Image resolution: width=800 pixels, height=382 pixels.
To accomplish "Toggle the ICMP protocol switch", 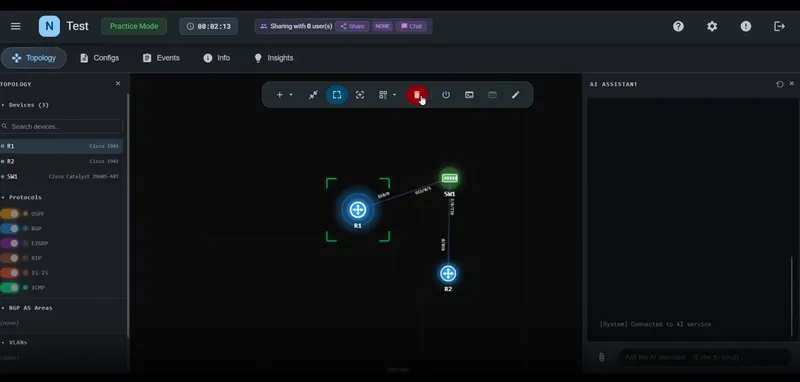I will tap(10, 288).
